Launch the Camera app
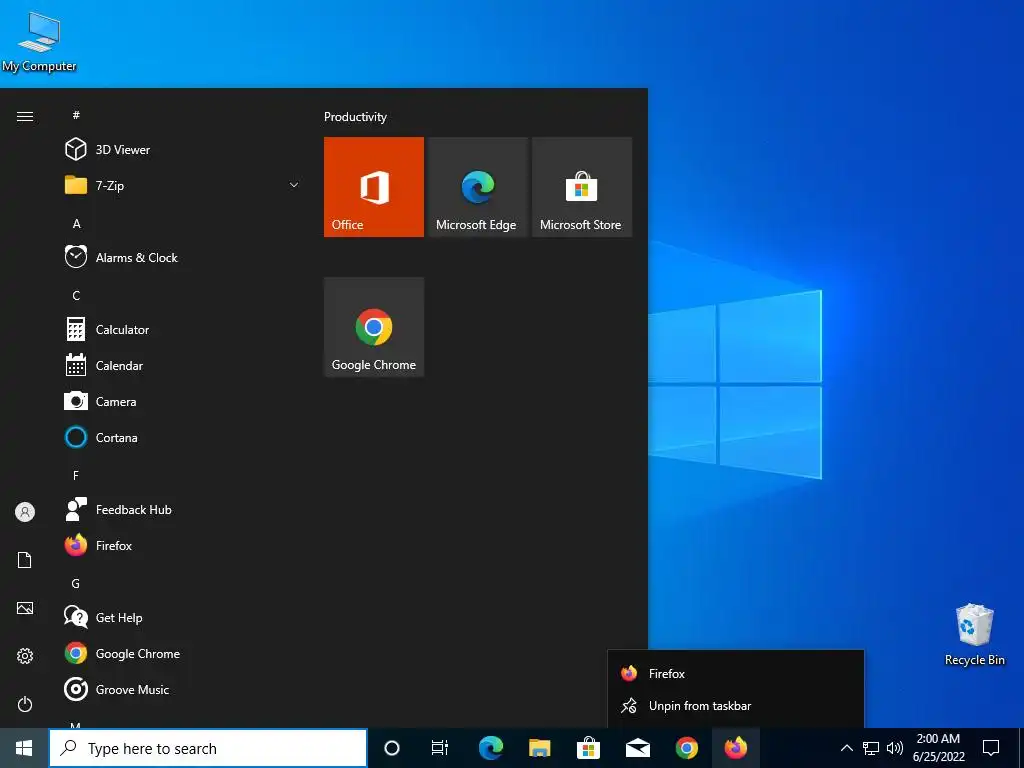 pyautogui.click(x=183, y=402)
